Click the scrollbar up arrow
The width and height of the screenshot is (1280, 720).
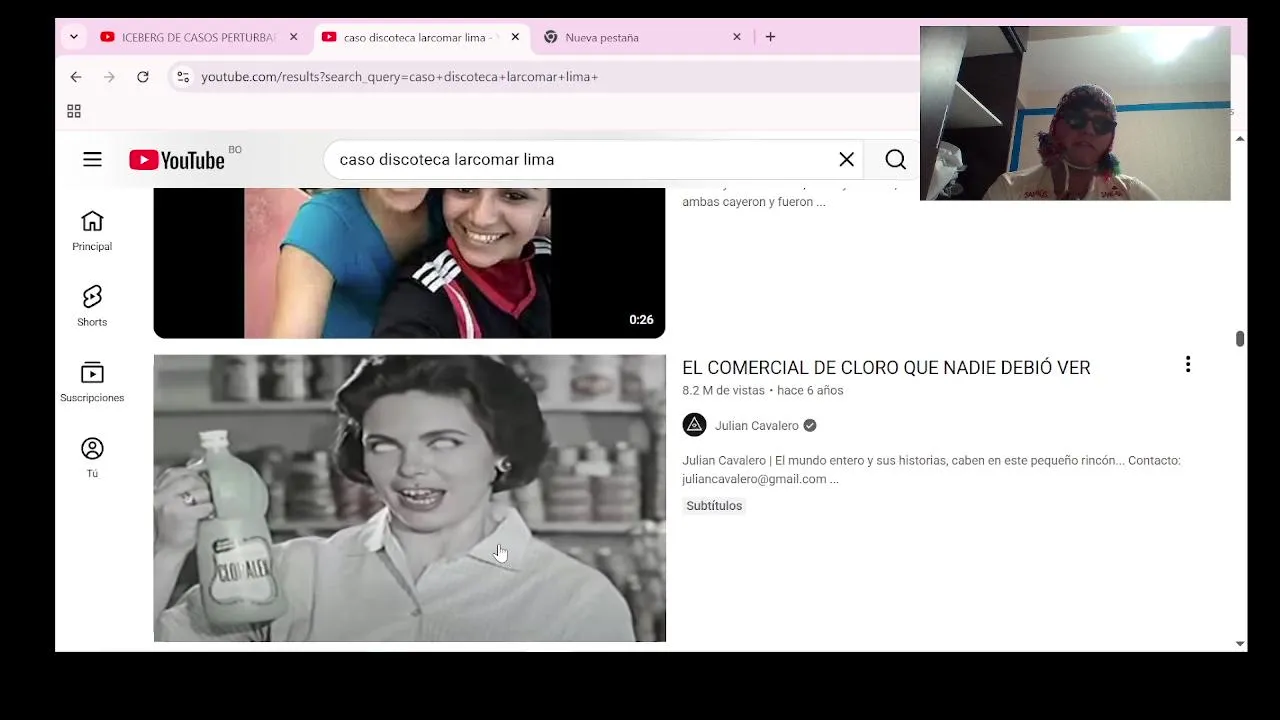[1240, 139]
